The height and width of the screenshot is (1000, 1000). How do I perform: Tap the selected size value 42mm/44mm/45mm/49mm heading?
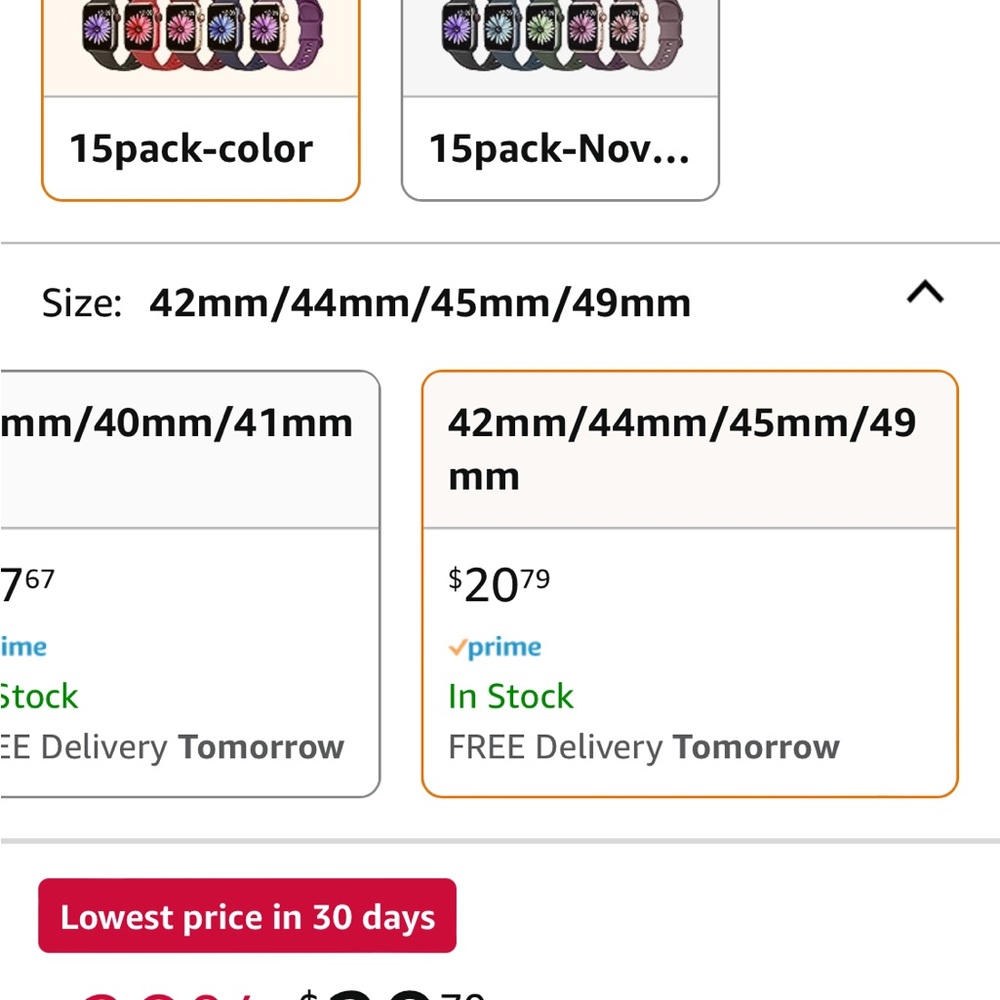coord(420,303)
